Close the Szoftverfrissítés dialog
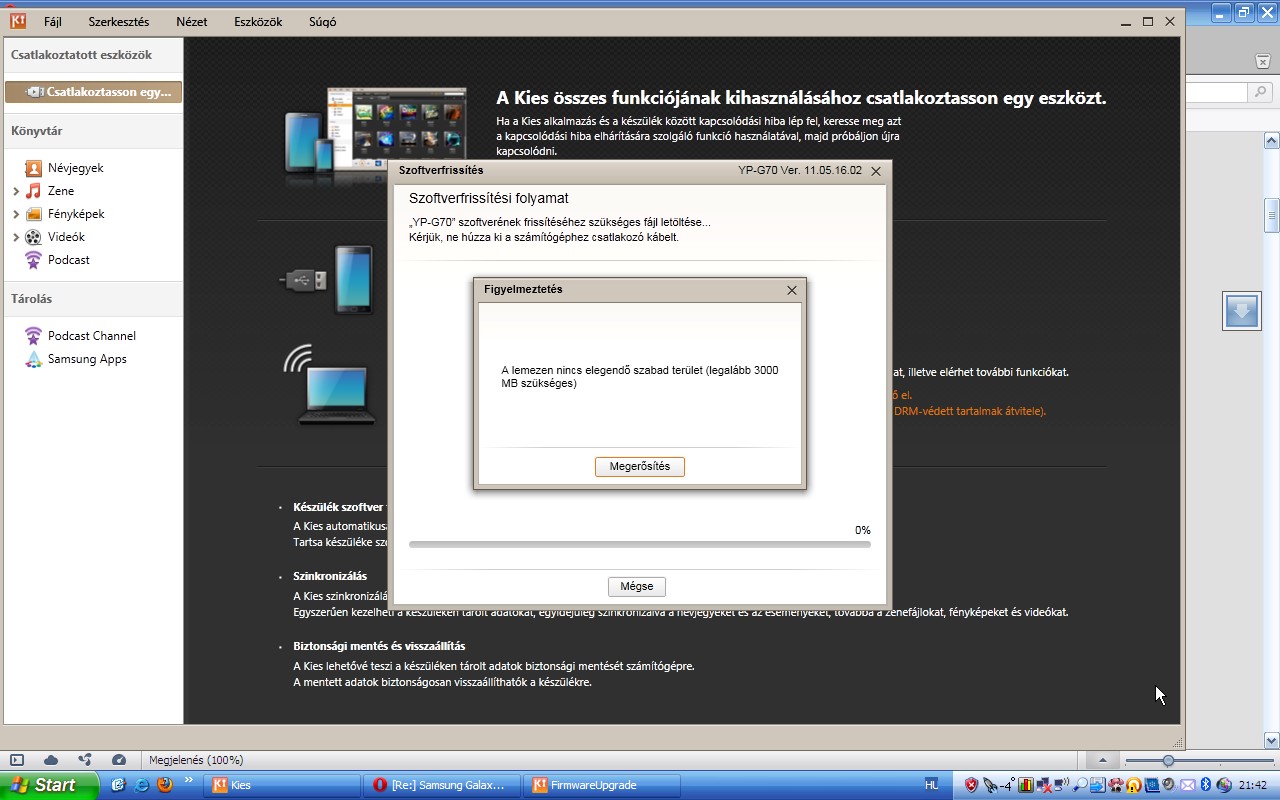Screen dimensions: 1280x800 pyautogui.click(x=876, y=171)
